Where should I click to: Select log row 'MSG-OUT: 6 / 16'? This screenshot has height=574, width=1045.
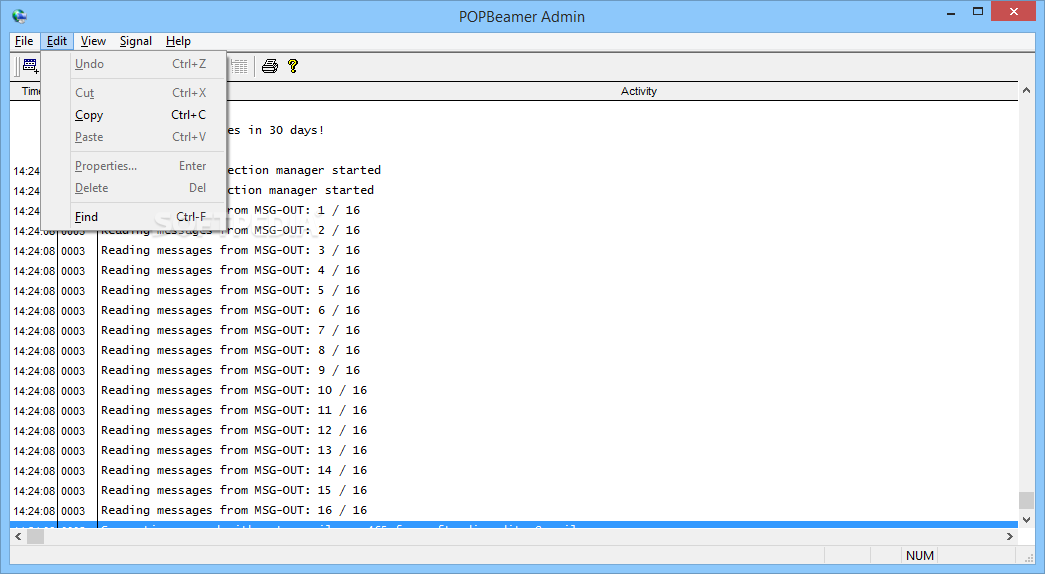pos(514,311)
